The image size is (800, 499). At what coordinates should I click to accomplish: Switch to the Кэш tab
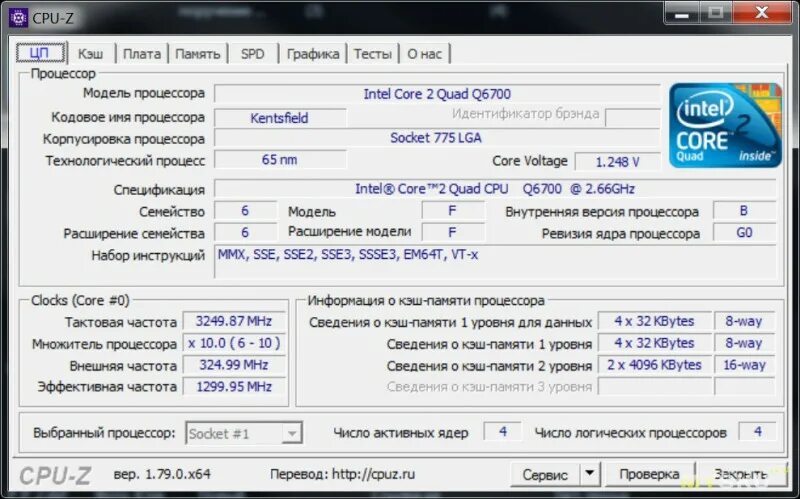(x=90, y=54)
